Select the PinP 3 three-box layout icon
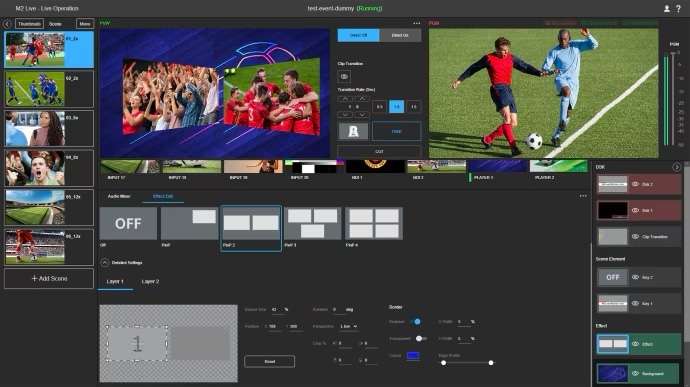 coord(312,223)
